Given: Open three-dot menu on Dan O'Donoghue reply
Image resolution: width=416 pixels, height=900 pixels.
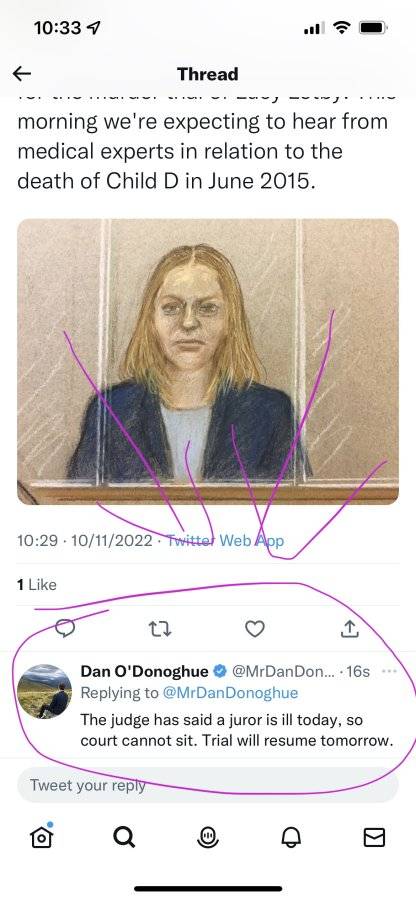Looking at the screenshot, I should coord(389,671).
